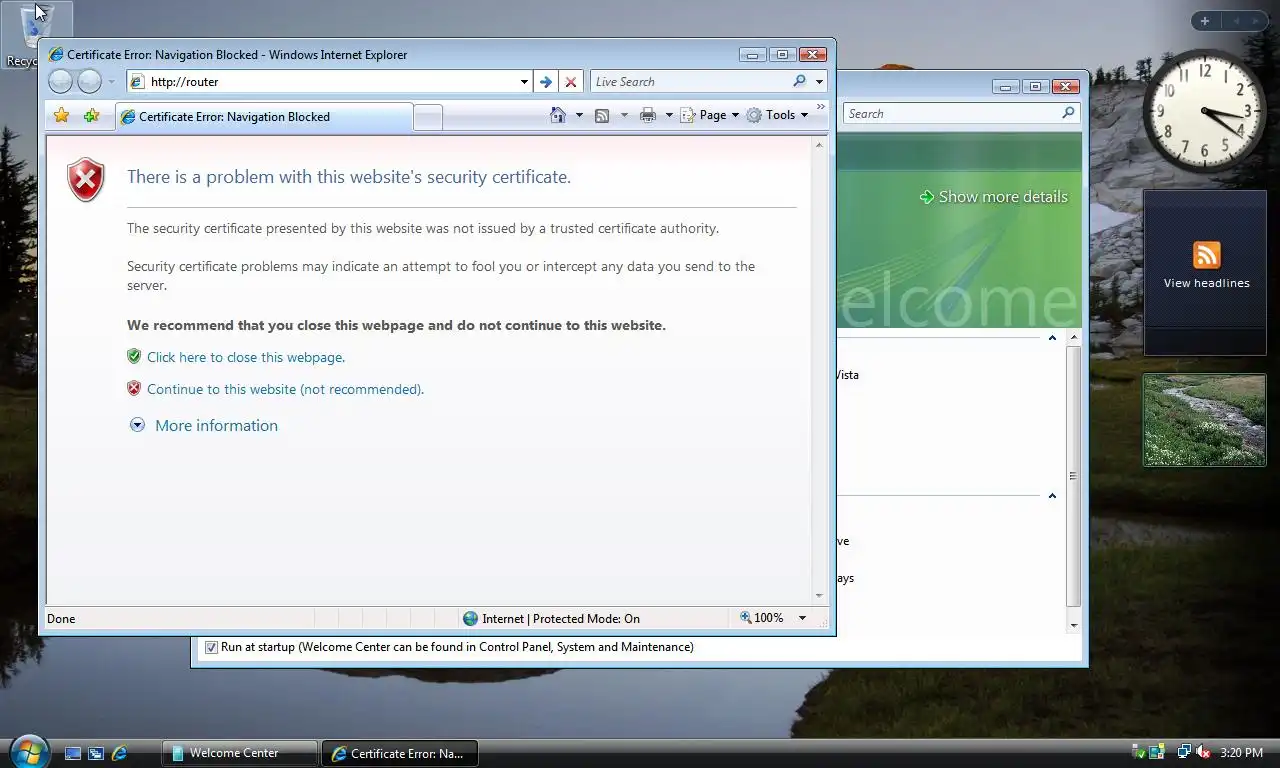Continue to this website (not recommended)

[x=285, y=389]
